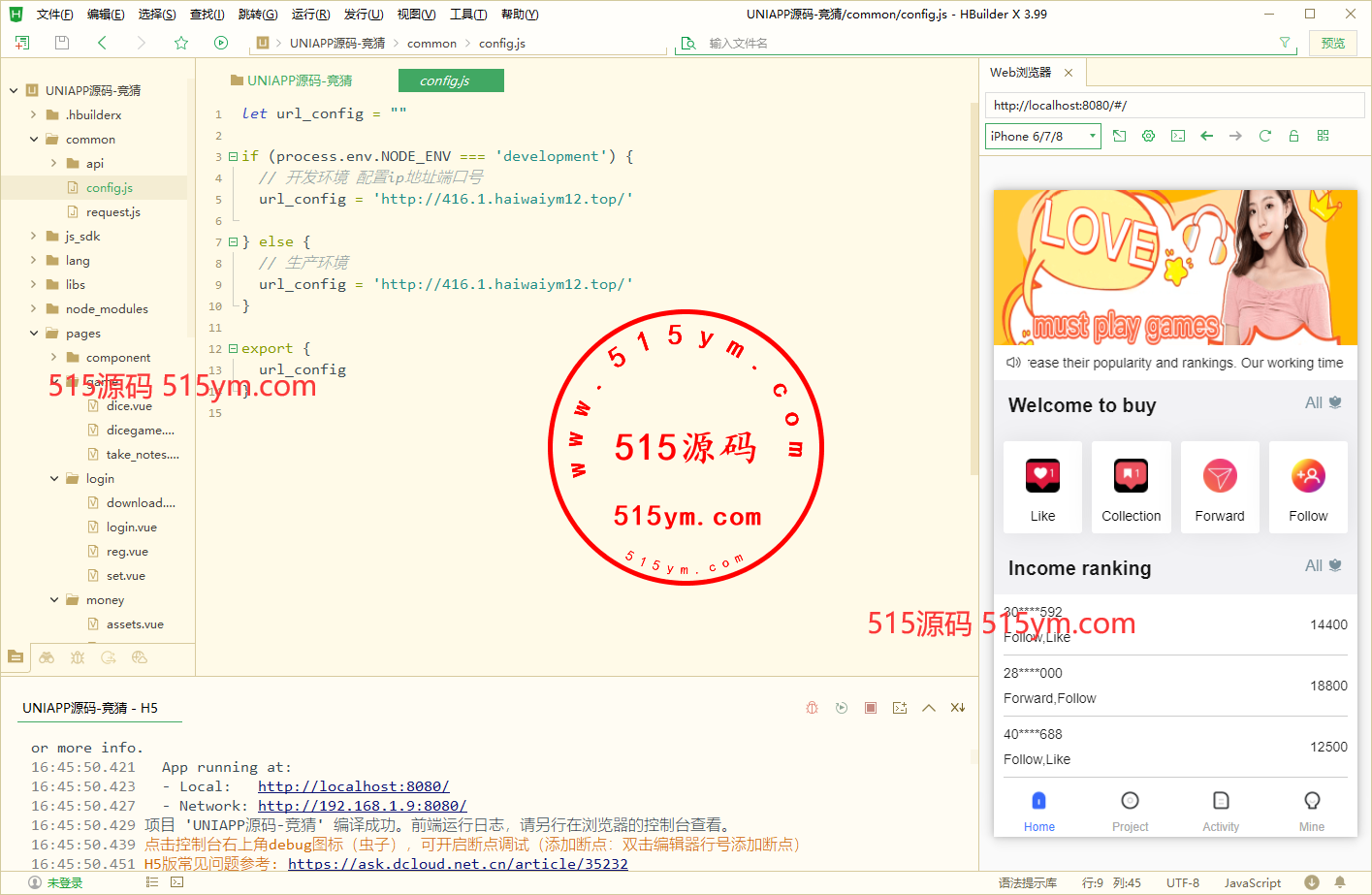Viewport: 1372px width, 895px height.
Task: Switch to the config.js editor tab
Action: [451, 80]
